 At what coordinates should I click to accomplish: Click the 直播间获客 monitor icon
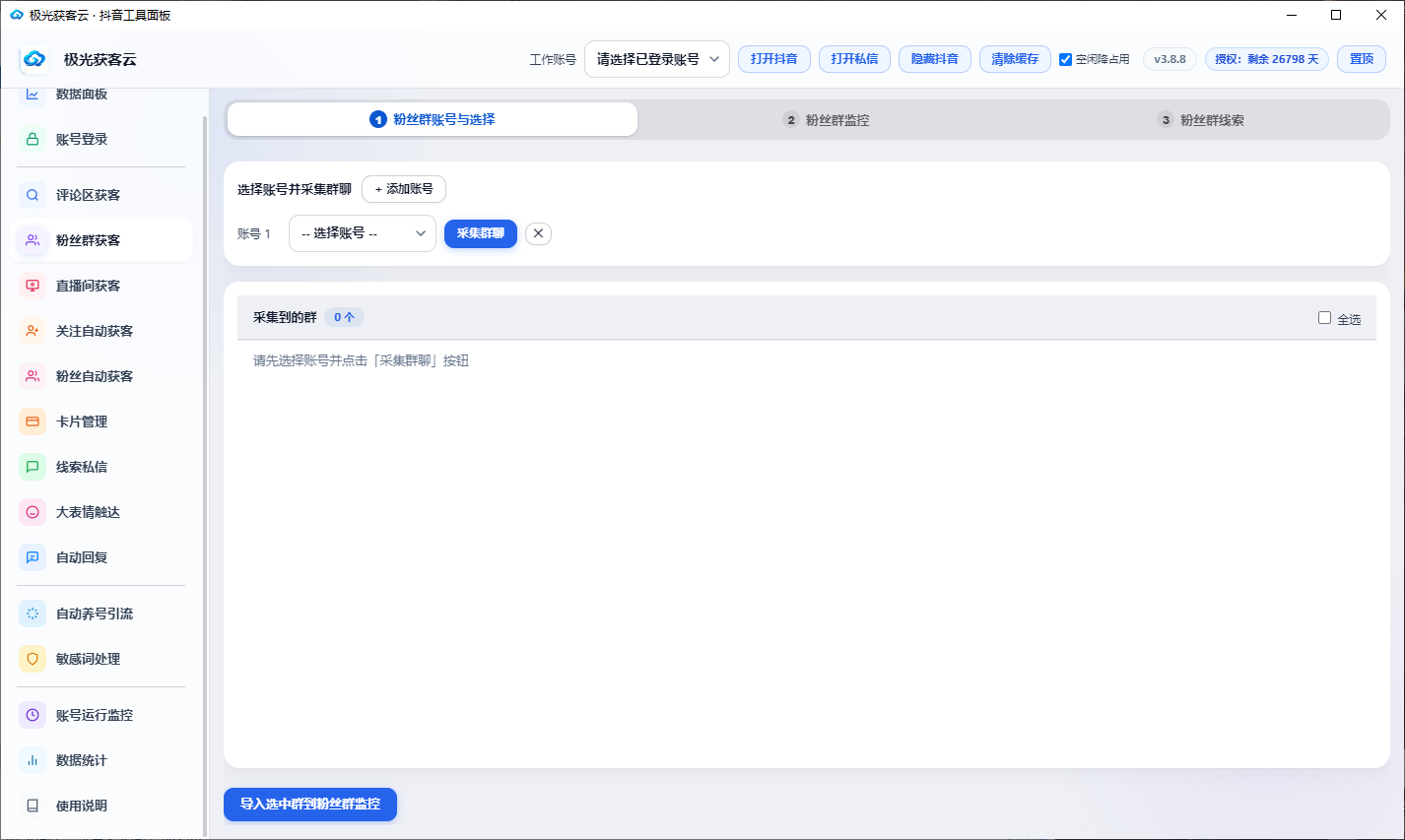(33, 286)
